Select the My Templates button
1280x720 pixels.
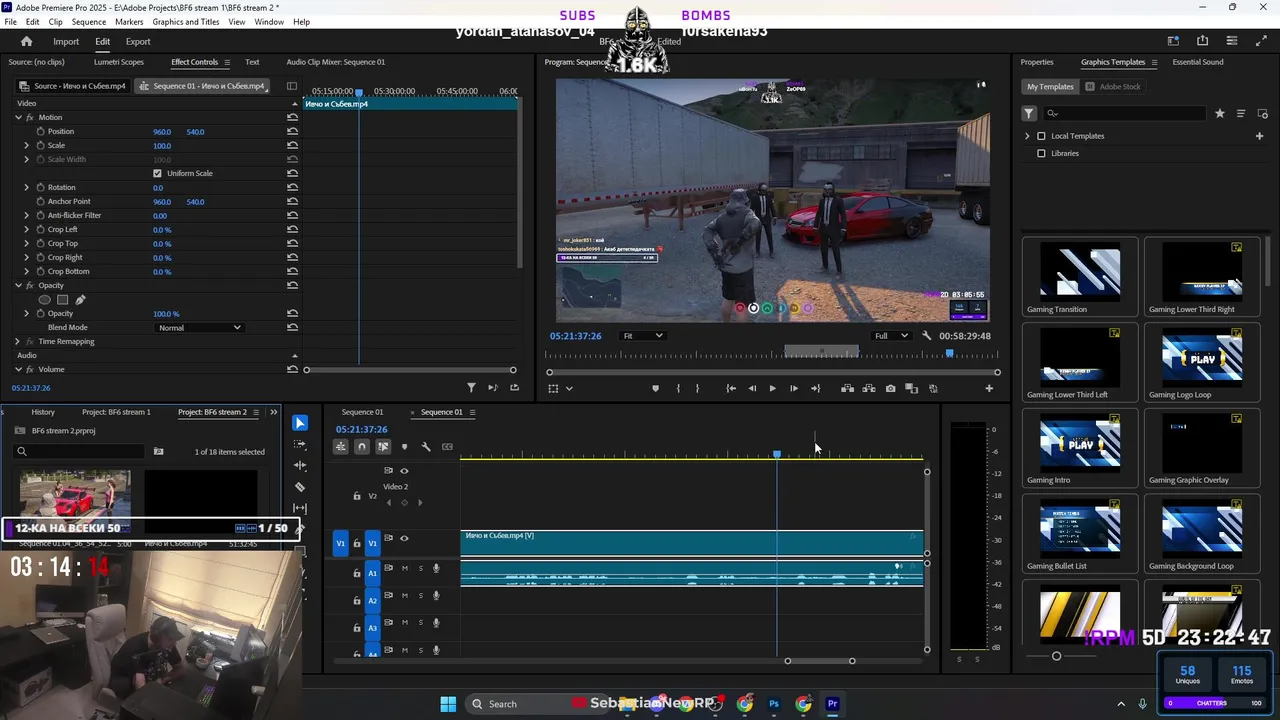(1050, 86)
